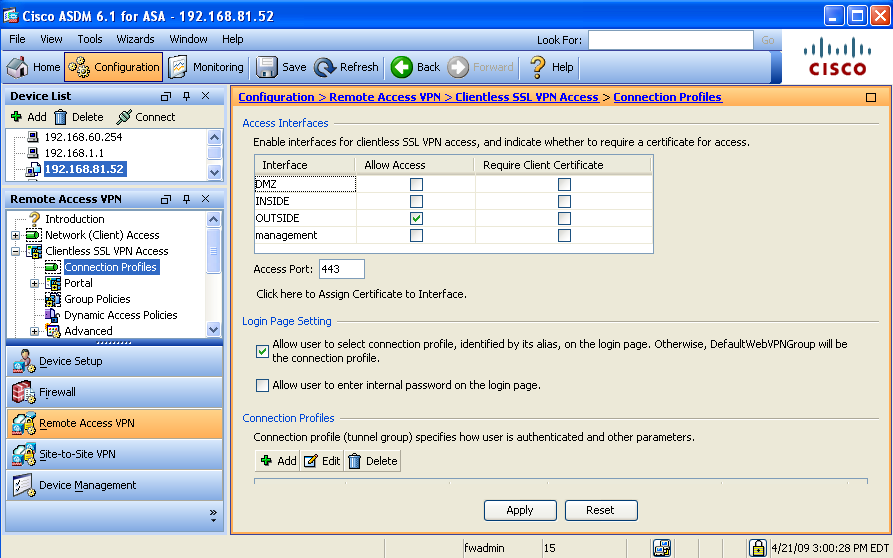This screenshot has height=558, width=893.
Task: Open the File menu
Action: click(17, 39)
